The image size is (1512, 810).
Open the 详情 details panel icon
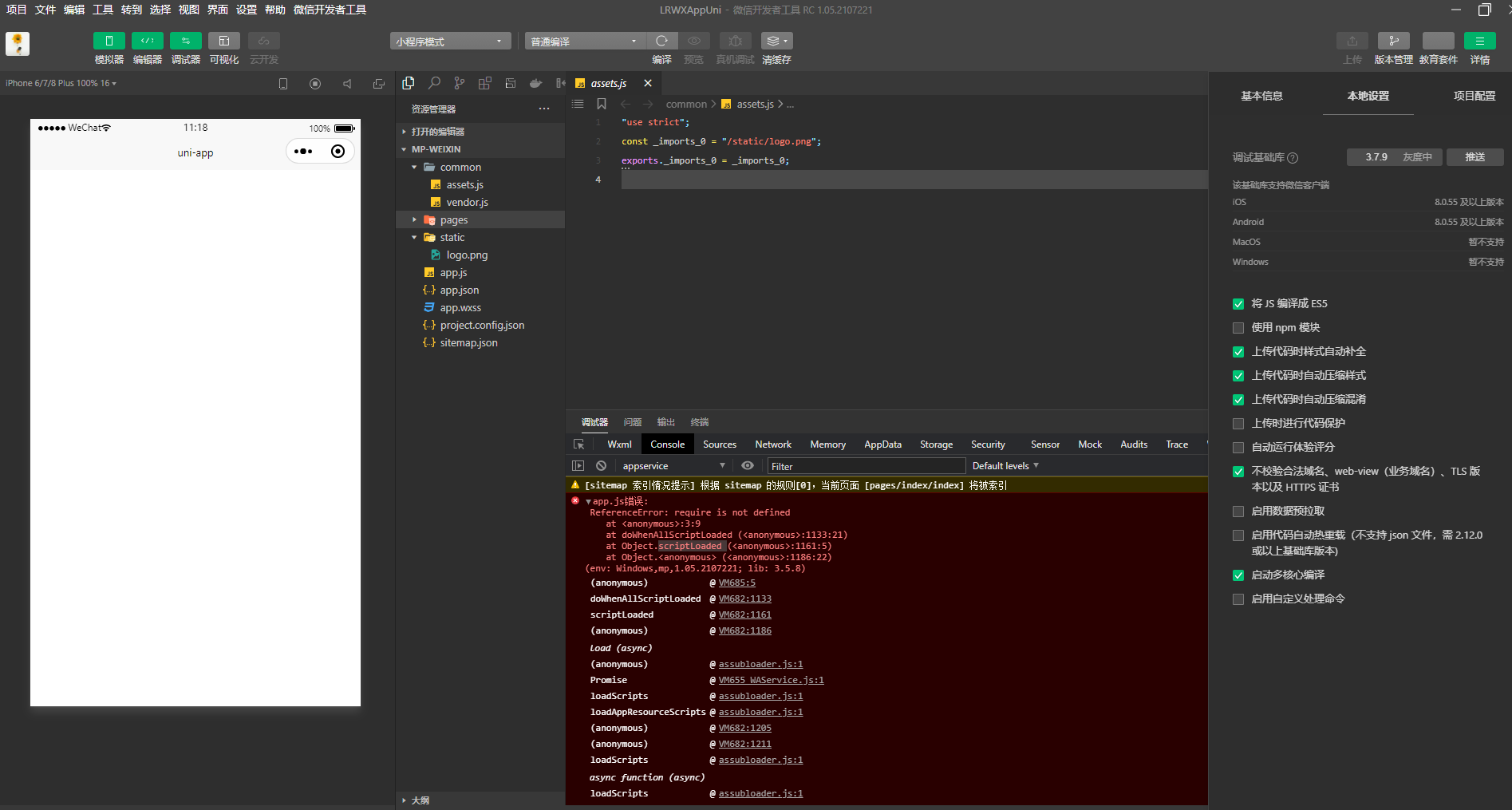coord(1480,41)
